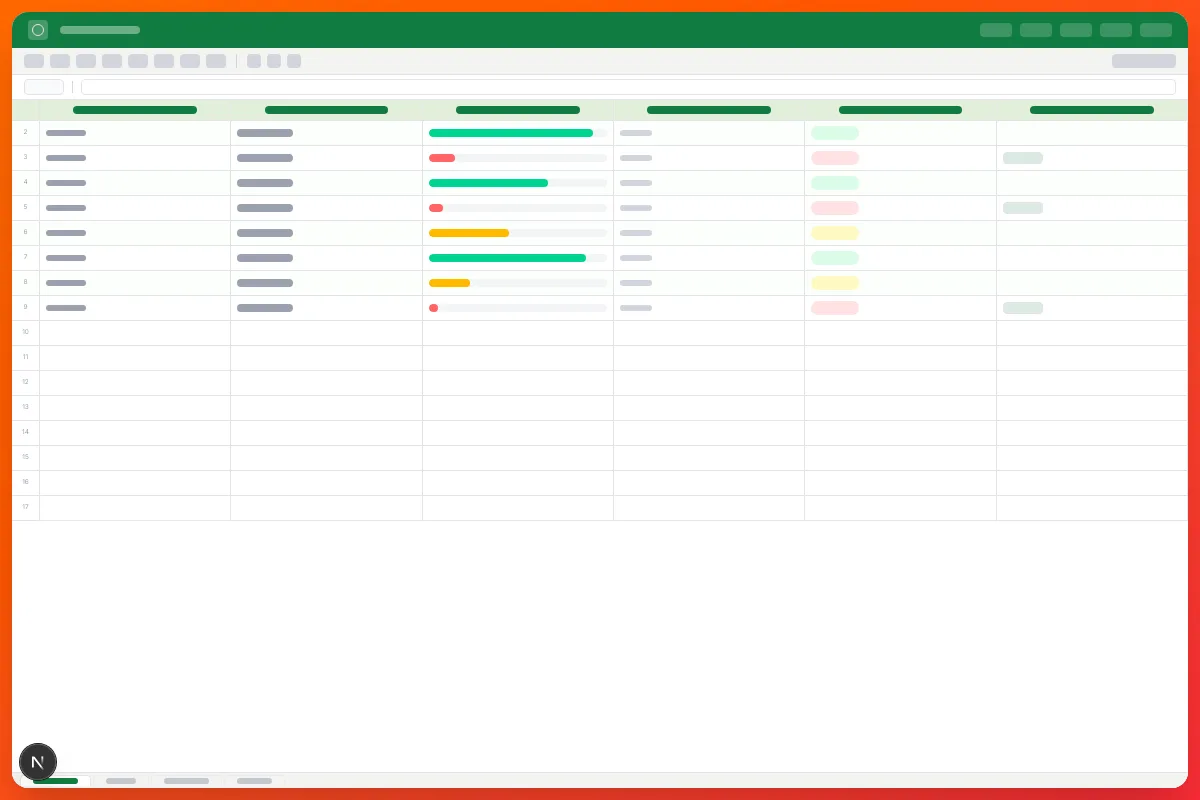Select the red status pill in row 5
This screenshot has height=800, width=1200.
coord(835,208)
